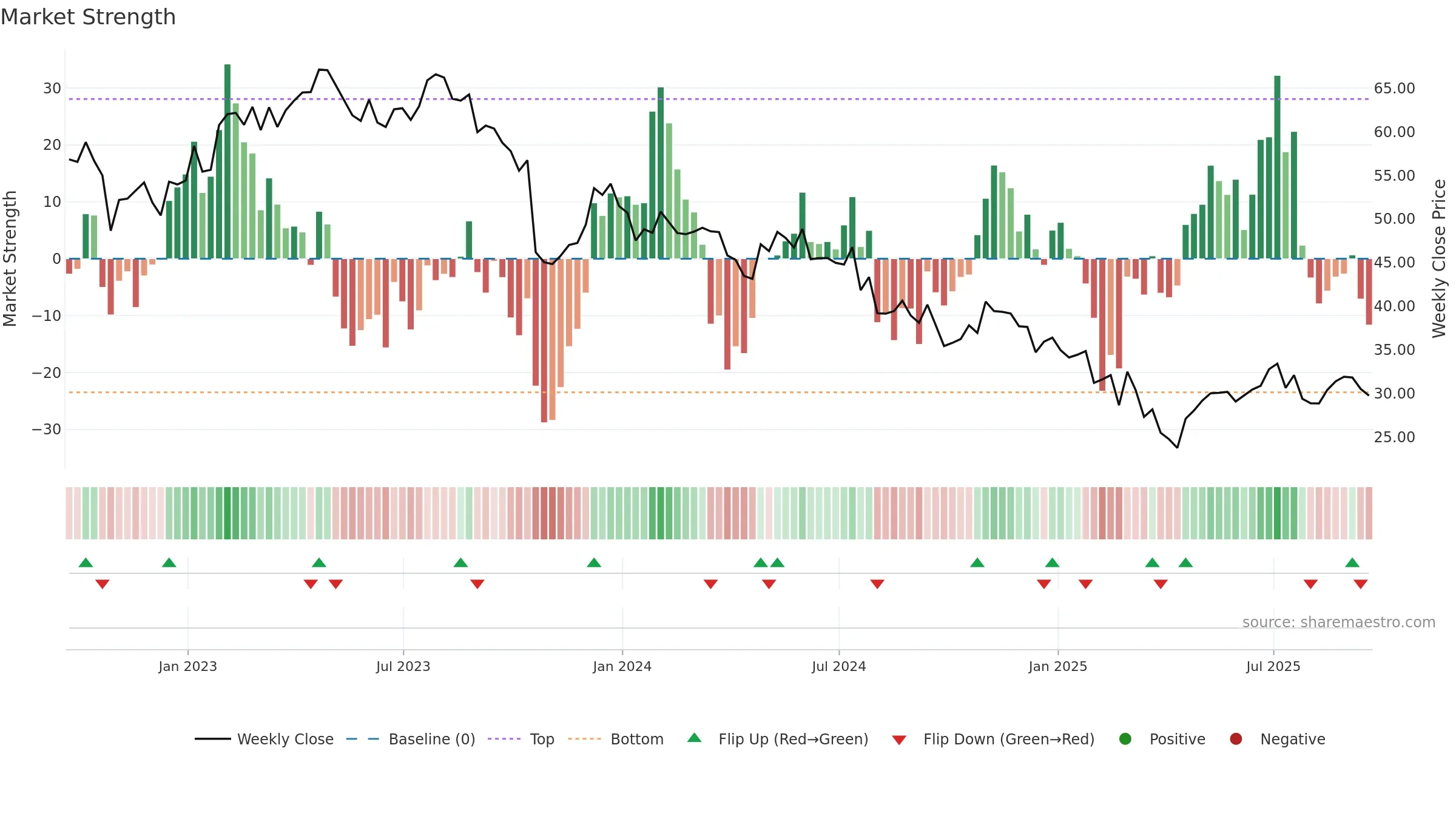Toggle the Weekly Close legend label
Viewport: 1456px width, 819px height.
click(285, 739)
